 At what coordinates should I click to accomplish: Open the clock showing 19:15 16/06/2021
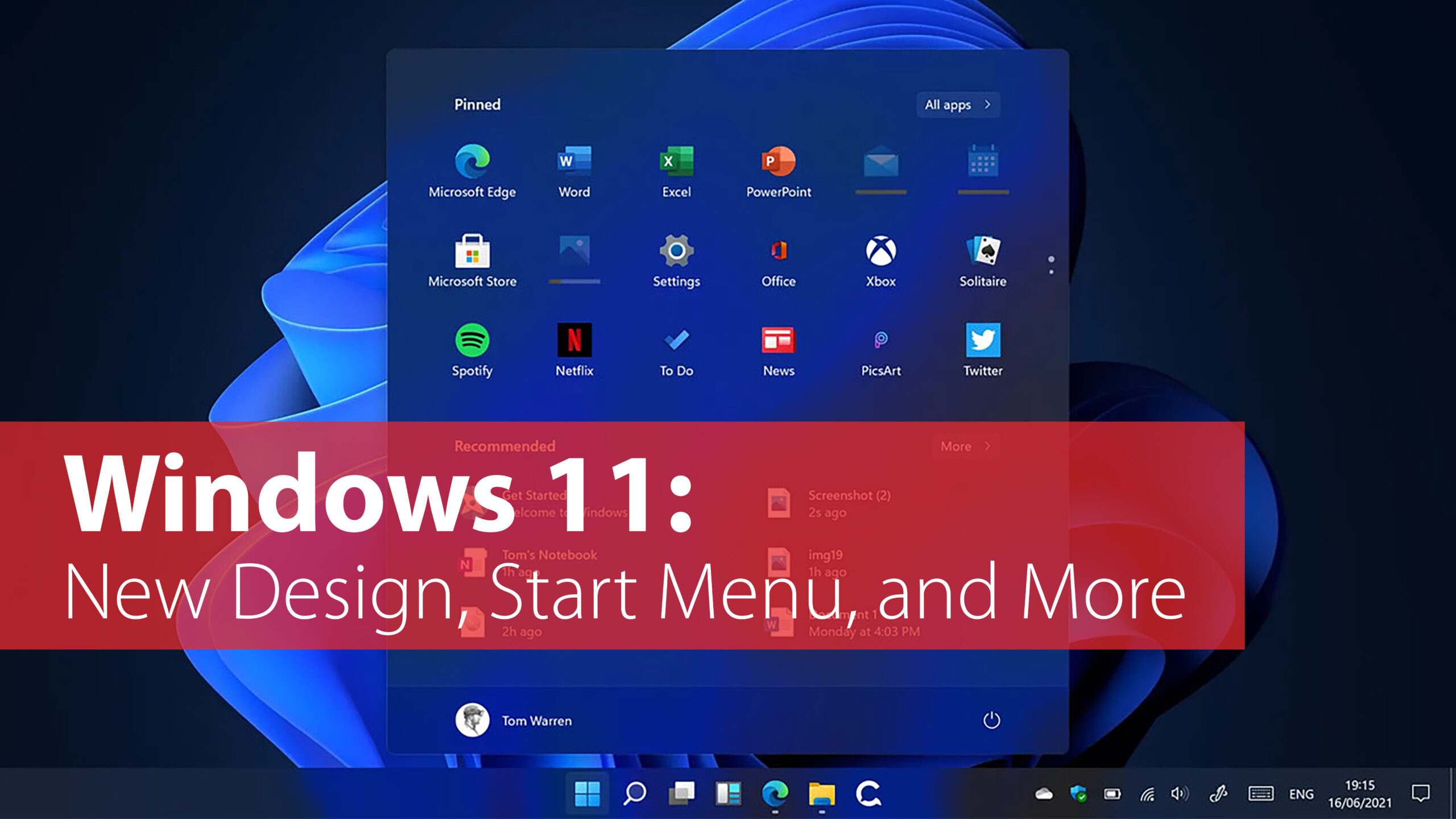(x=1360, y=794)
